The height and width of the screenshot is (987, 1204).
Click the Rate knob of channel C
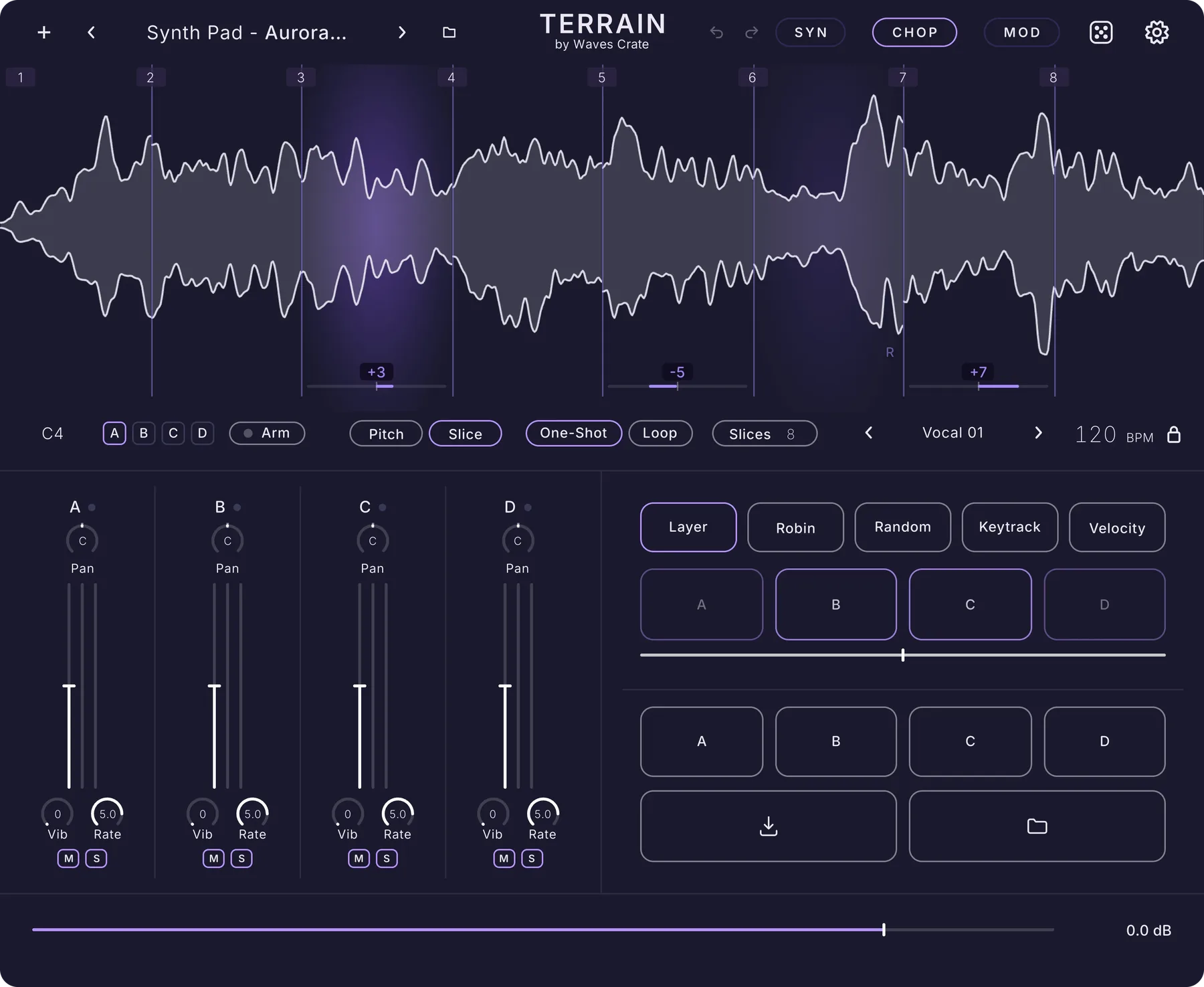(x=398, y=814)
